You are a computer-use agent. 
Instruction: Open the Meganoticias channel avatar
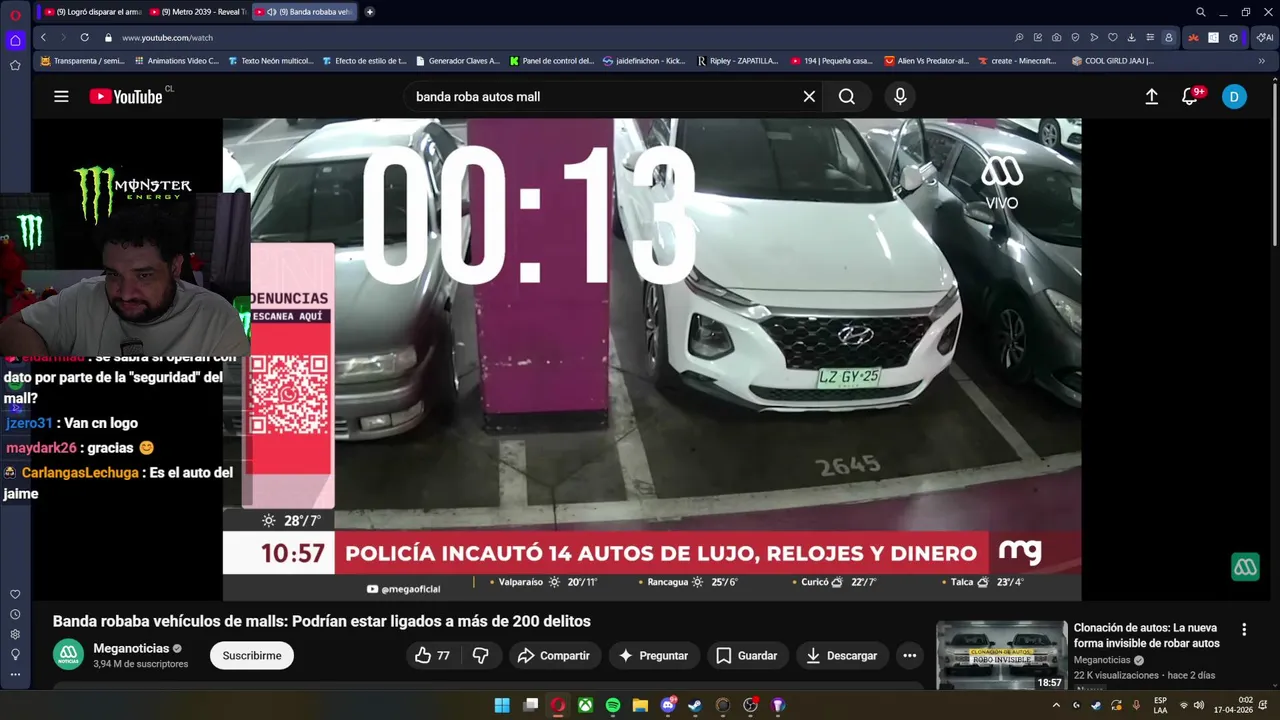tap(68, 655)
